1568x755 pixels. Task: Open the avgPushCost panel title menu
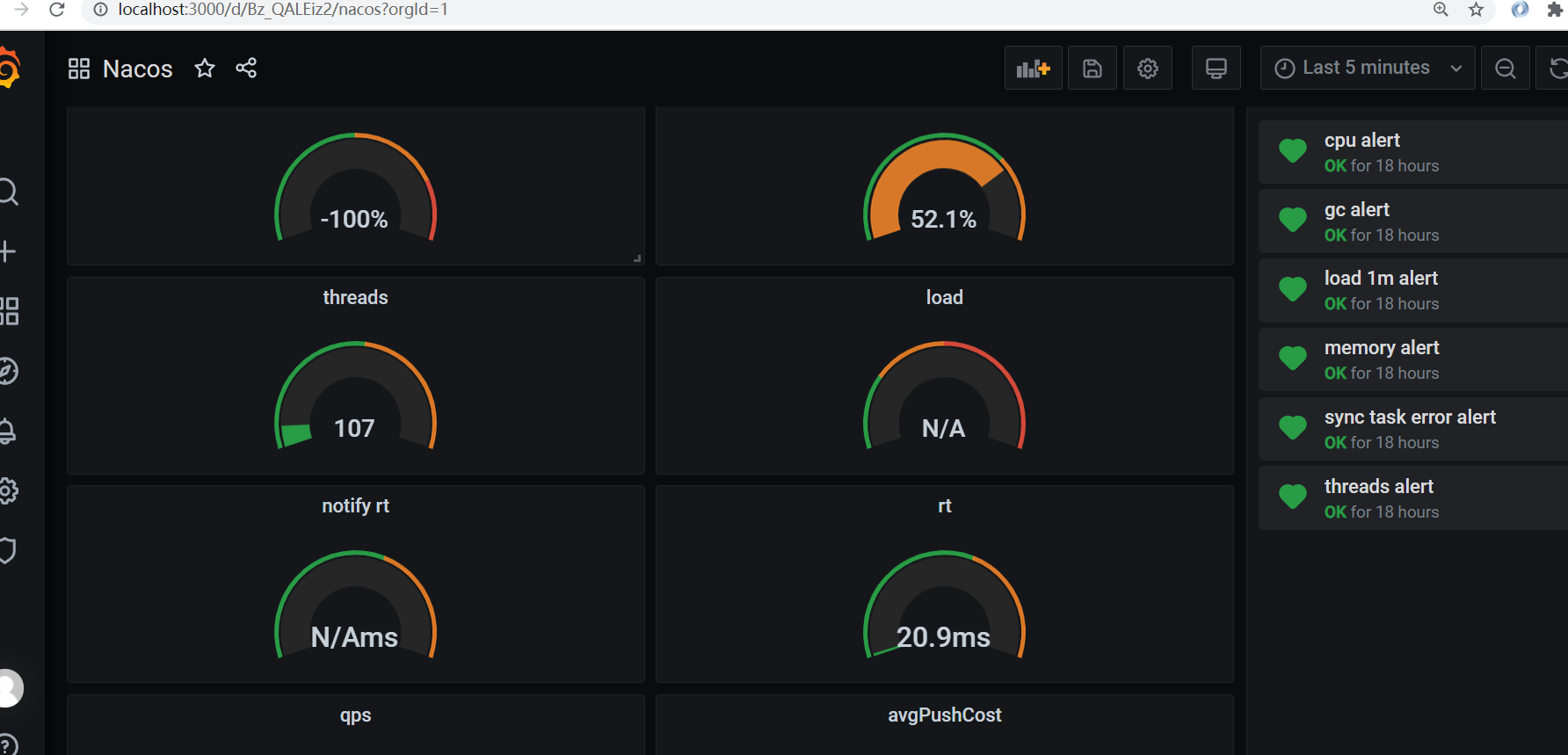[x=945, y=715]
